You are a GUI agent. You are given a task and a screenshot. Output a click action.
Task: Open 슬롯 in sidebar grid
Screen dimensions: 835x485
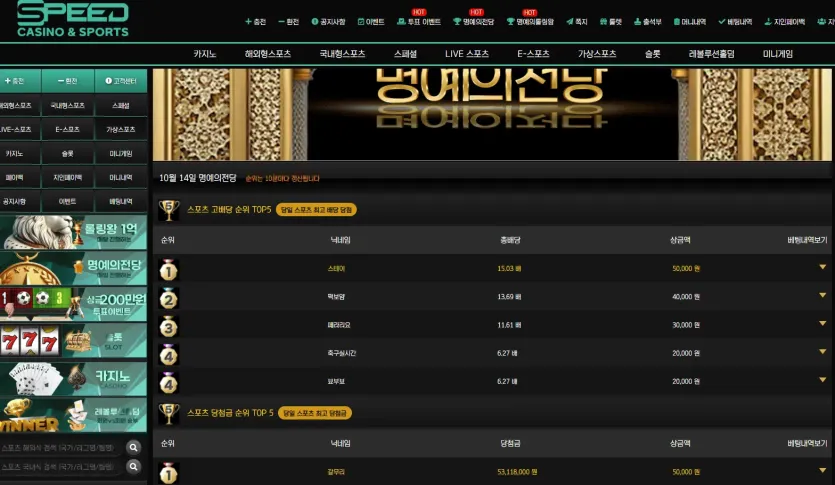click(x=68, y=153)
